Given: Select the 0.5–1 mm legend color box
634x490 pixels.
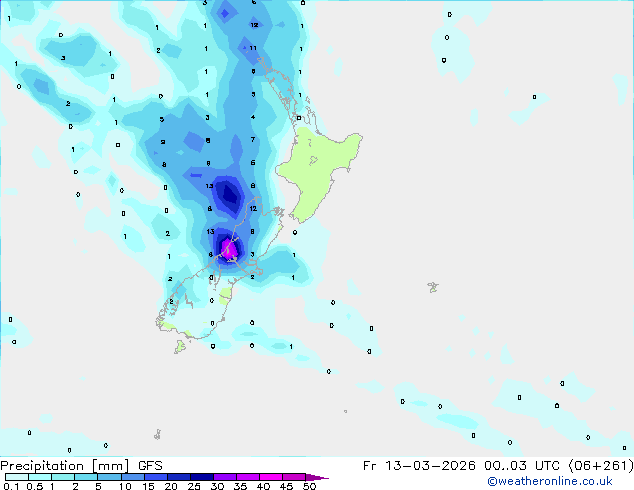Looking at the screenshot, I should (x=40, y=477).
